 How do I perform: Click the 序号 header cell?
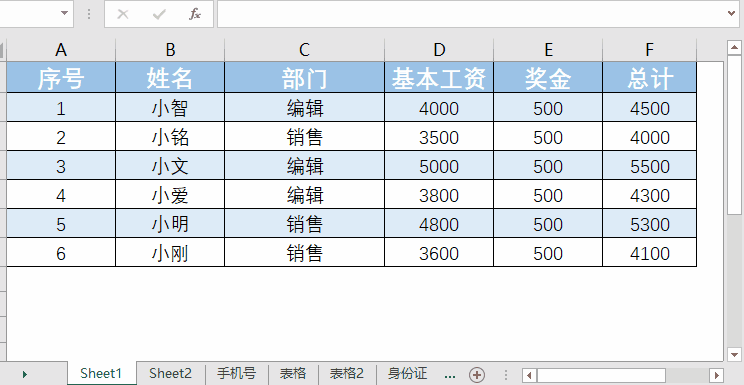click(61, 77)
